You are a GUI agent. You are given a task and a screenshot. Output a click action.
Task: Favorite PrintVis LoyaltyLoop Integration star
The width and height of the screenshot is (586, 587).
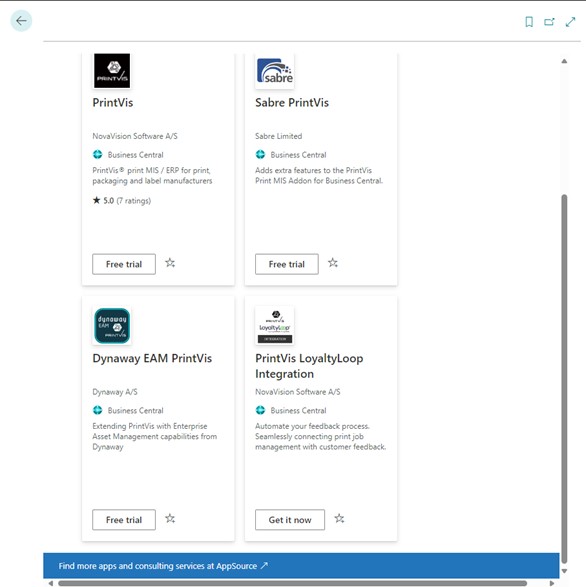click(x=339, y=518)
